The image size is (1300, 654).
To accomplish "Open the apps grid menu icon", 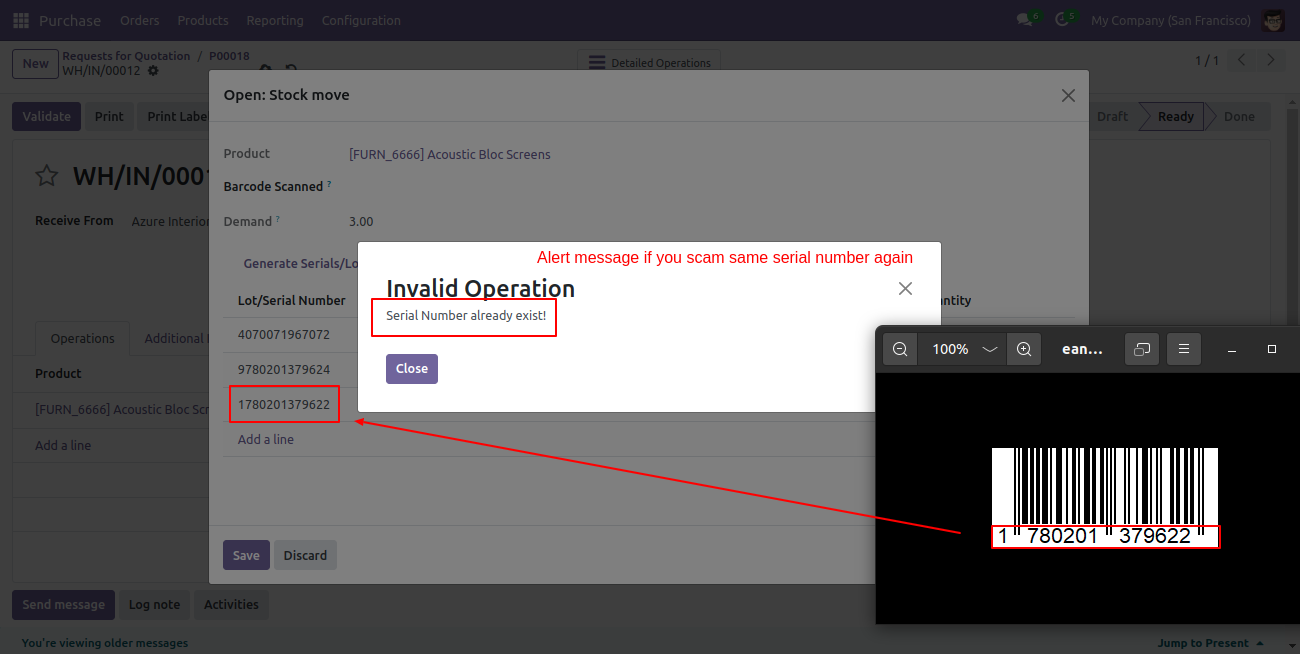I will 21,20.
